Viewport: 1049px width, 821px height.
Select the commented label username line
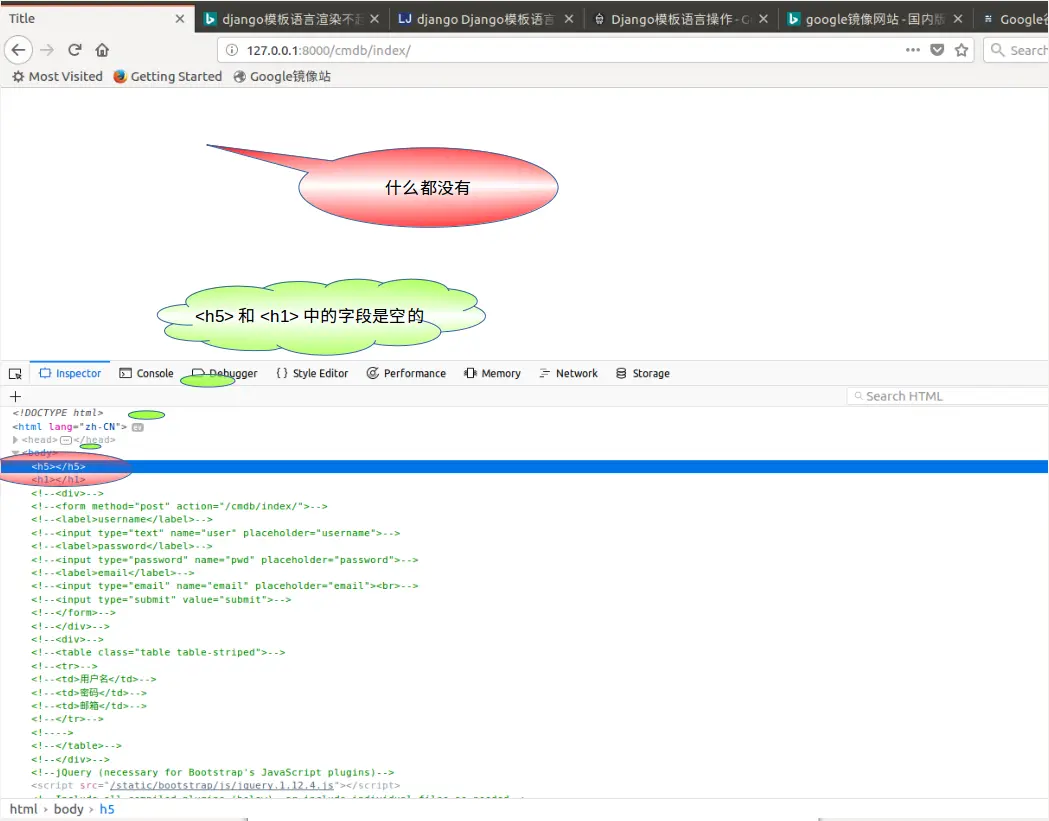[x=122, y=519]
